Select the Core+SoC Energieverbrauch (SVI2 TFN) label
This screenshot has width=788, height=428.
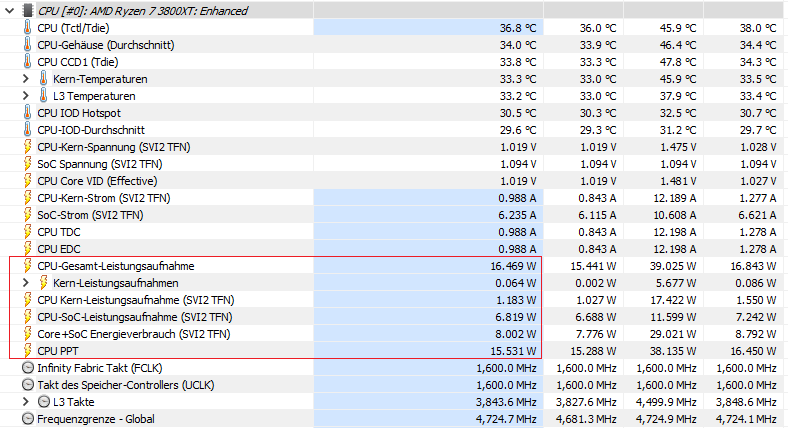click(x=134, y=334)
